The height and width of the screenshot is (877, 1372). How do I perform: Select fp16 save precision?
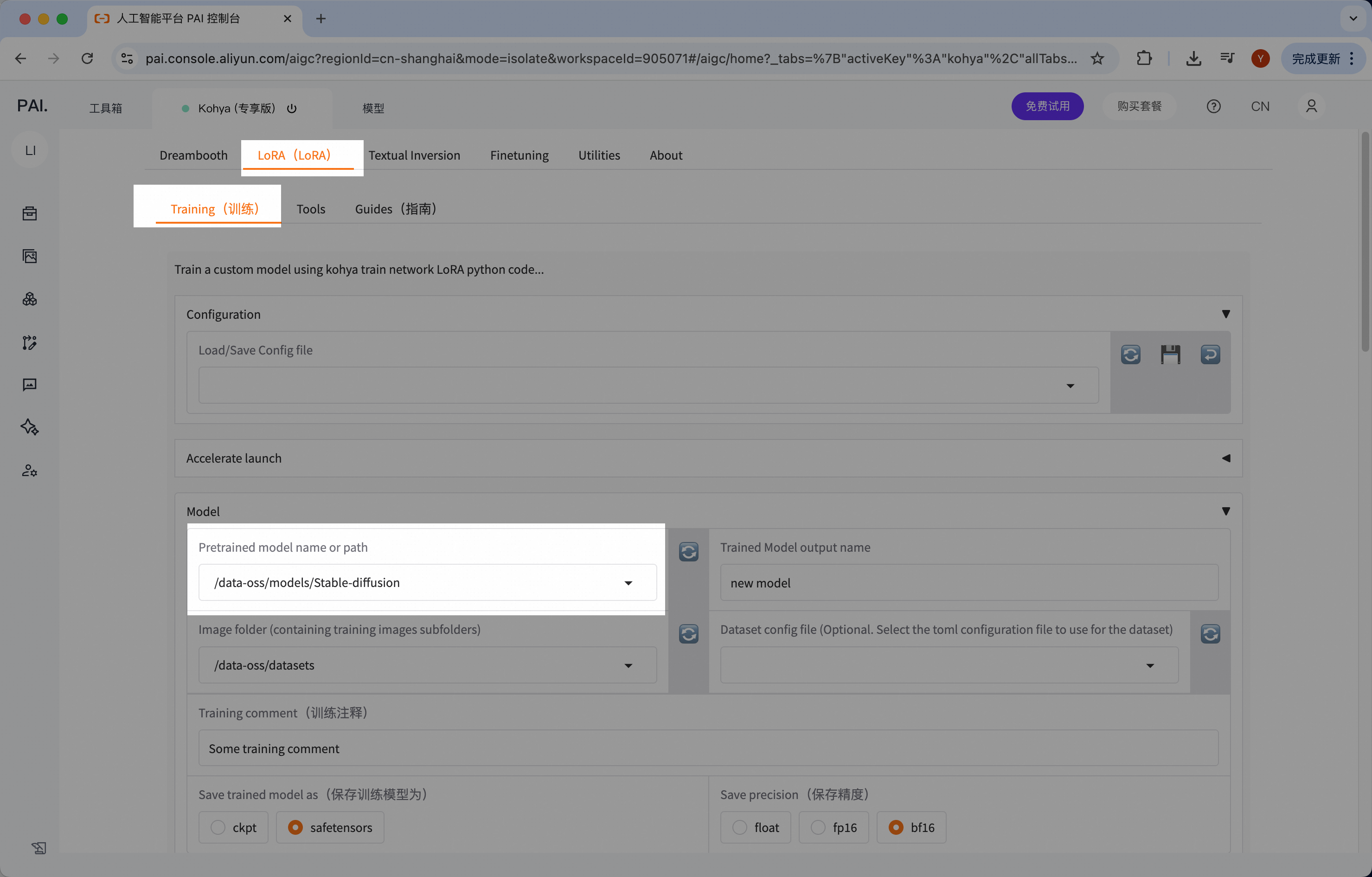point(818,827)
